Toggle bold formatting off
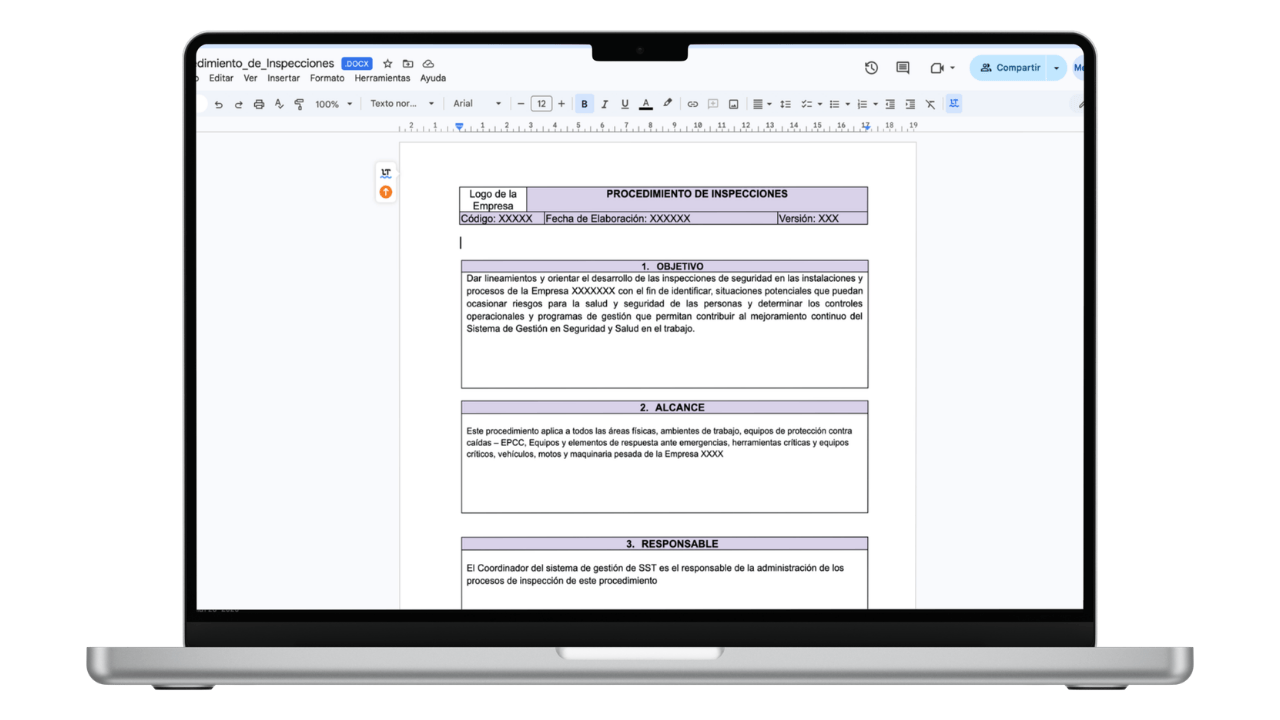1280x720 pixels. (x=584, y=103)
